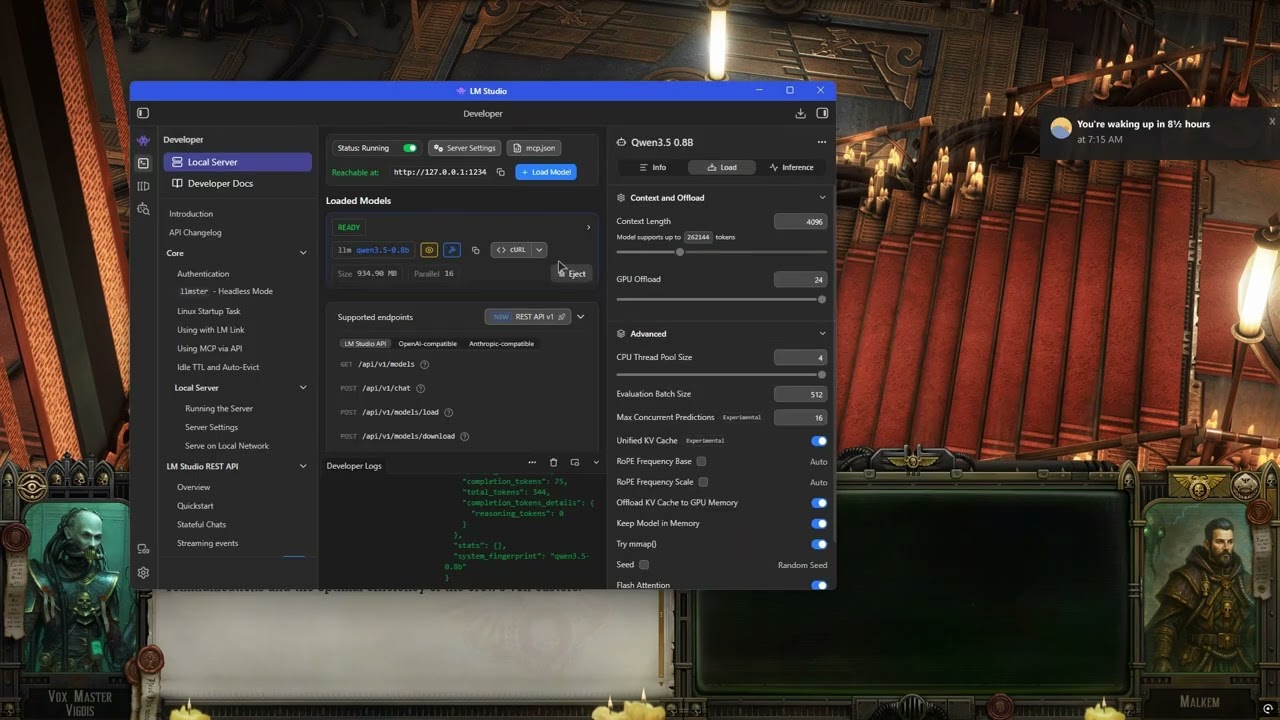Screen dimensions: 1280x720
Task: Show help for POST /api/v1/models/download
Action: coord(465,436)
